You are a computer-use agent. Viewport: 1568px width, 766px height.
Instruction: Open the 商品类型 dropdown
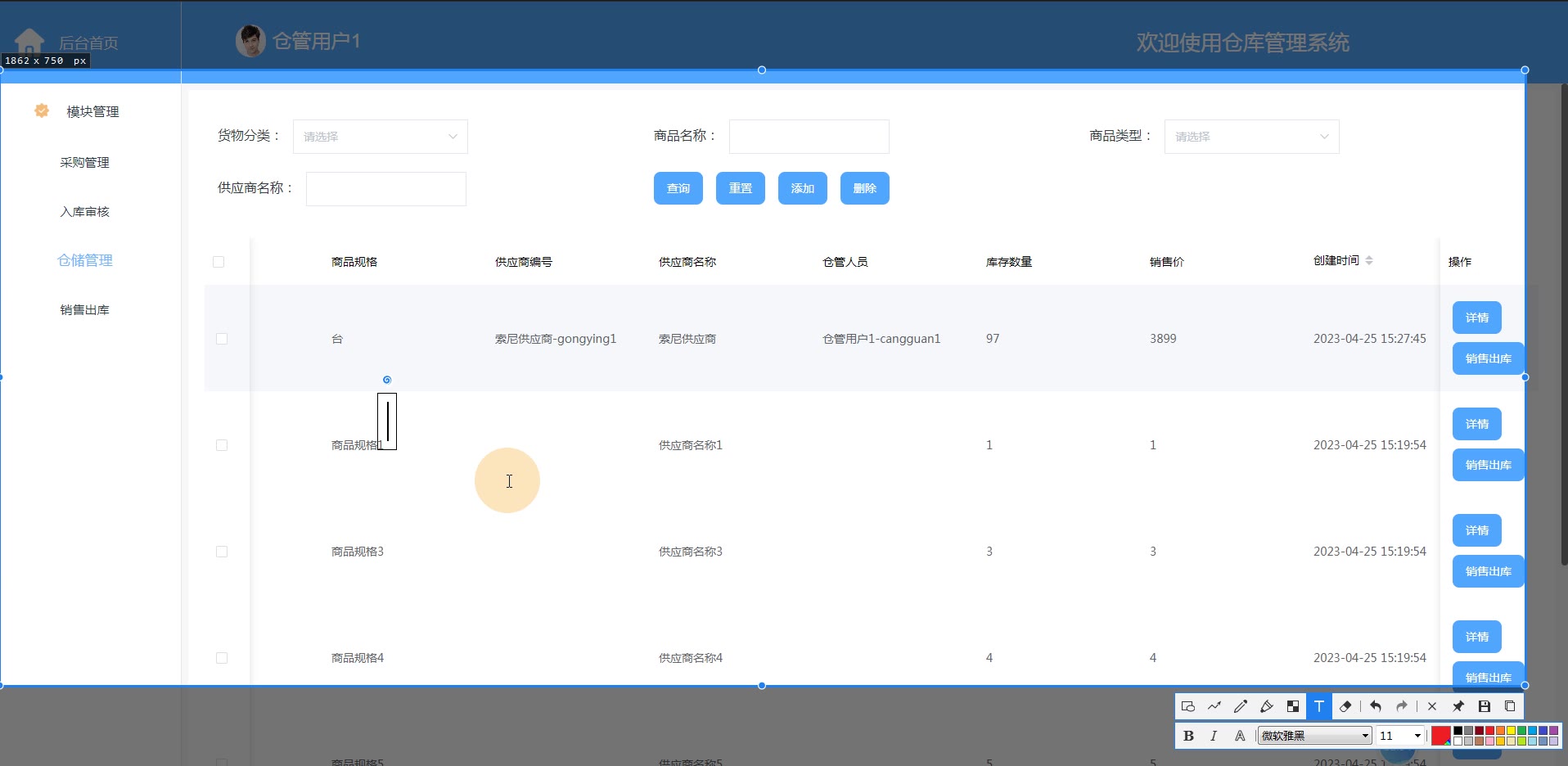(x=1252, y=137)
